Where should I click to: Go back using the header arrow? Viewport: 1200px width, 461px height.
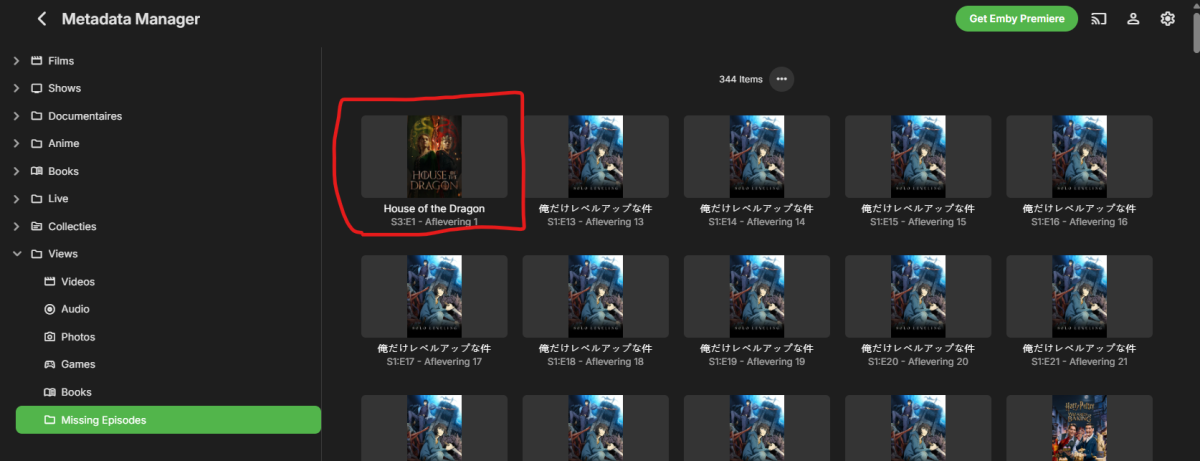coord(42,19)
